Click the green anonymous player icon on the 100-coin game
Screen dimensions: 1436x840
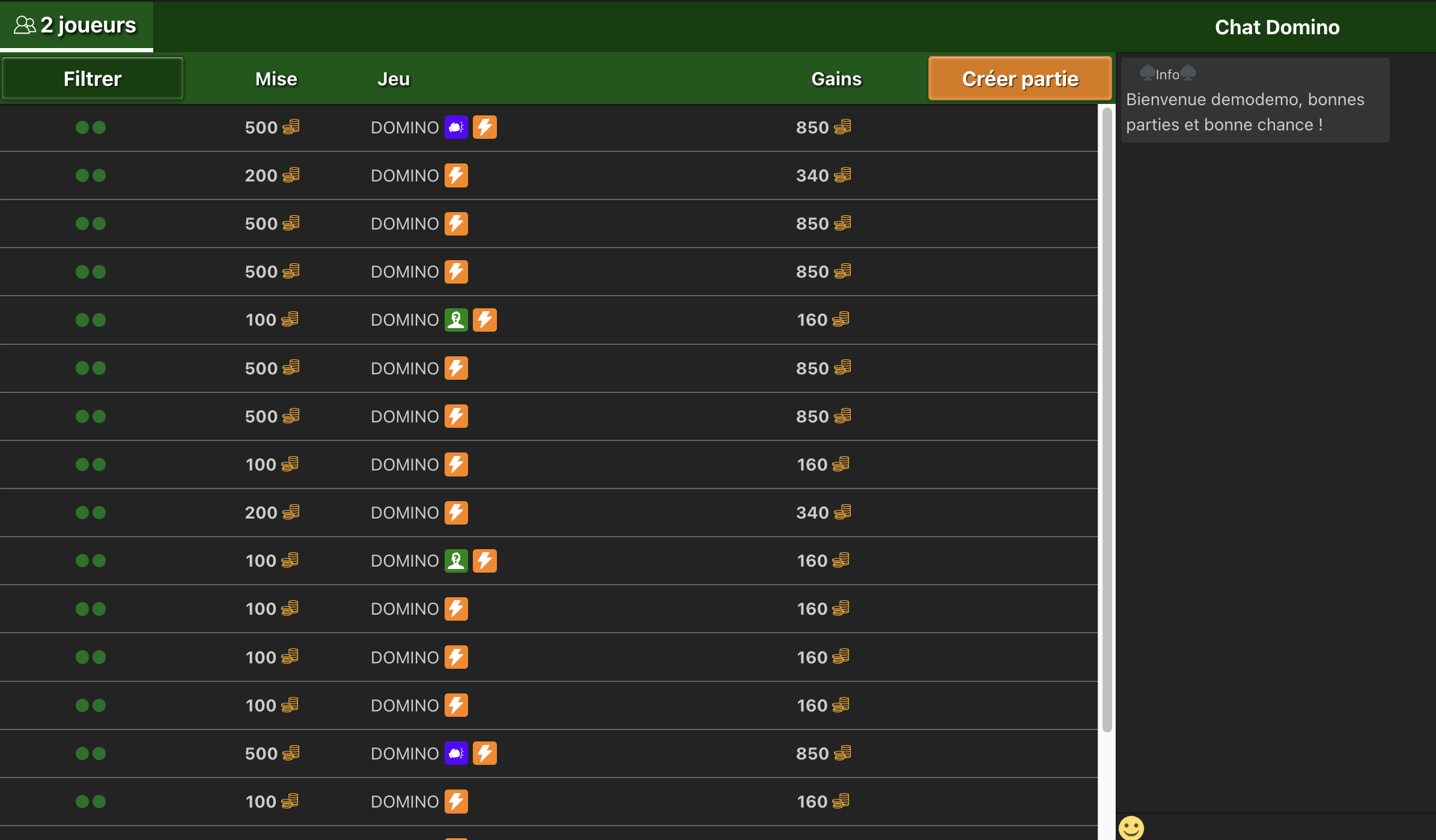[456, 320]
